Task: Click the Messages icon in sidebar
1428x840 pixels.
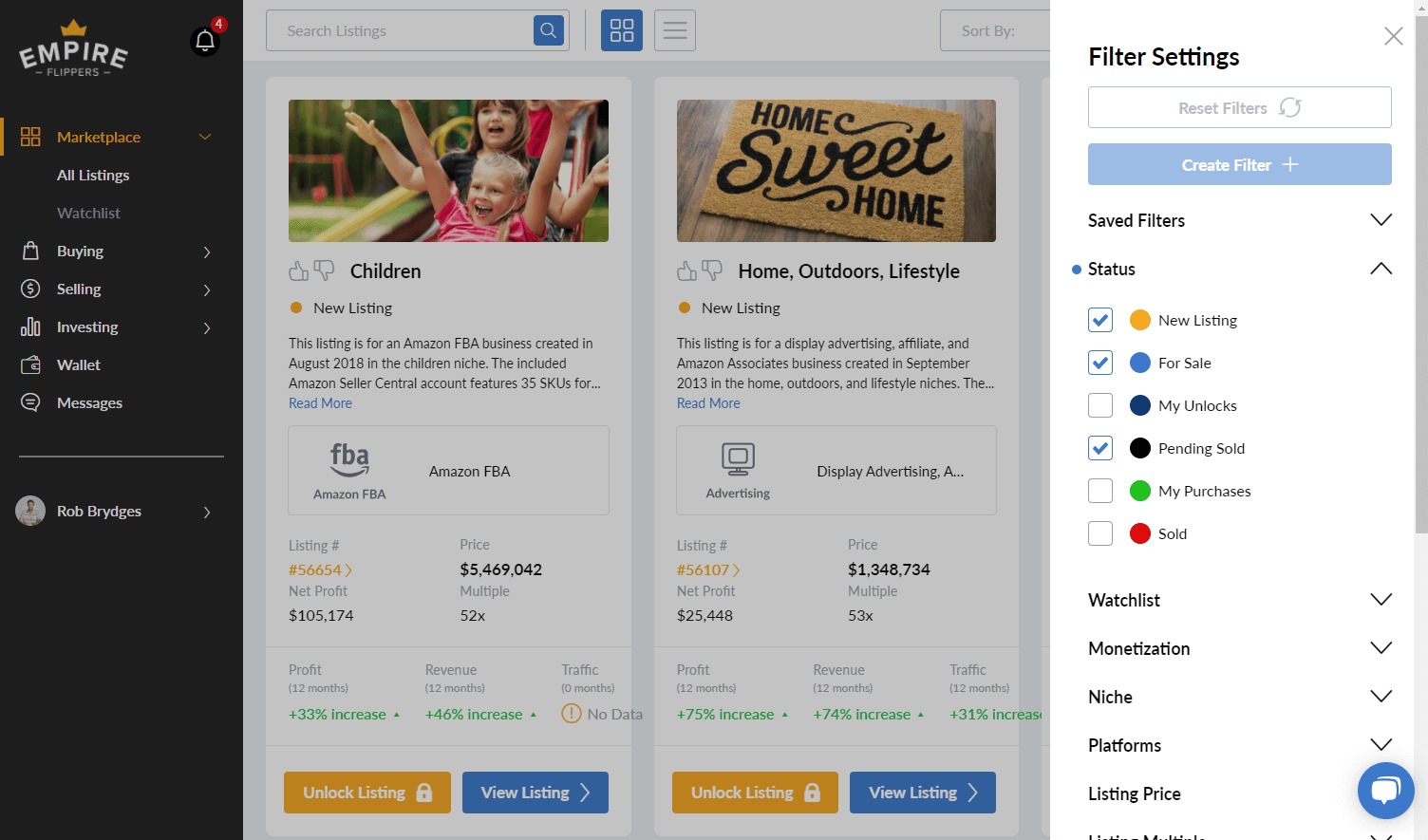Action: (x=30, y=402)
